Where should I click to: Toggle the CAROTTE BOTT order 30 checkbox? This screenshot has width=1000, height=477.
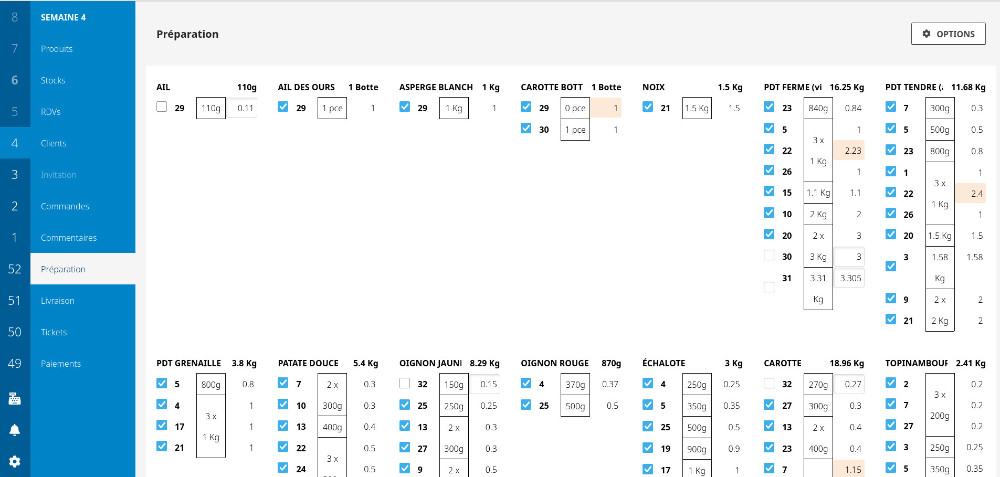526,129
